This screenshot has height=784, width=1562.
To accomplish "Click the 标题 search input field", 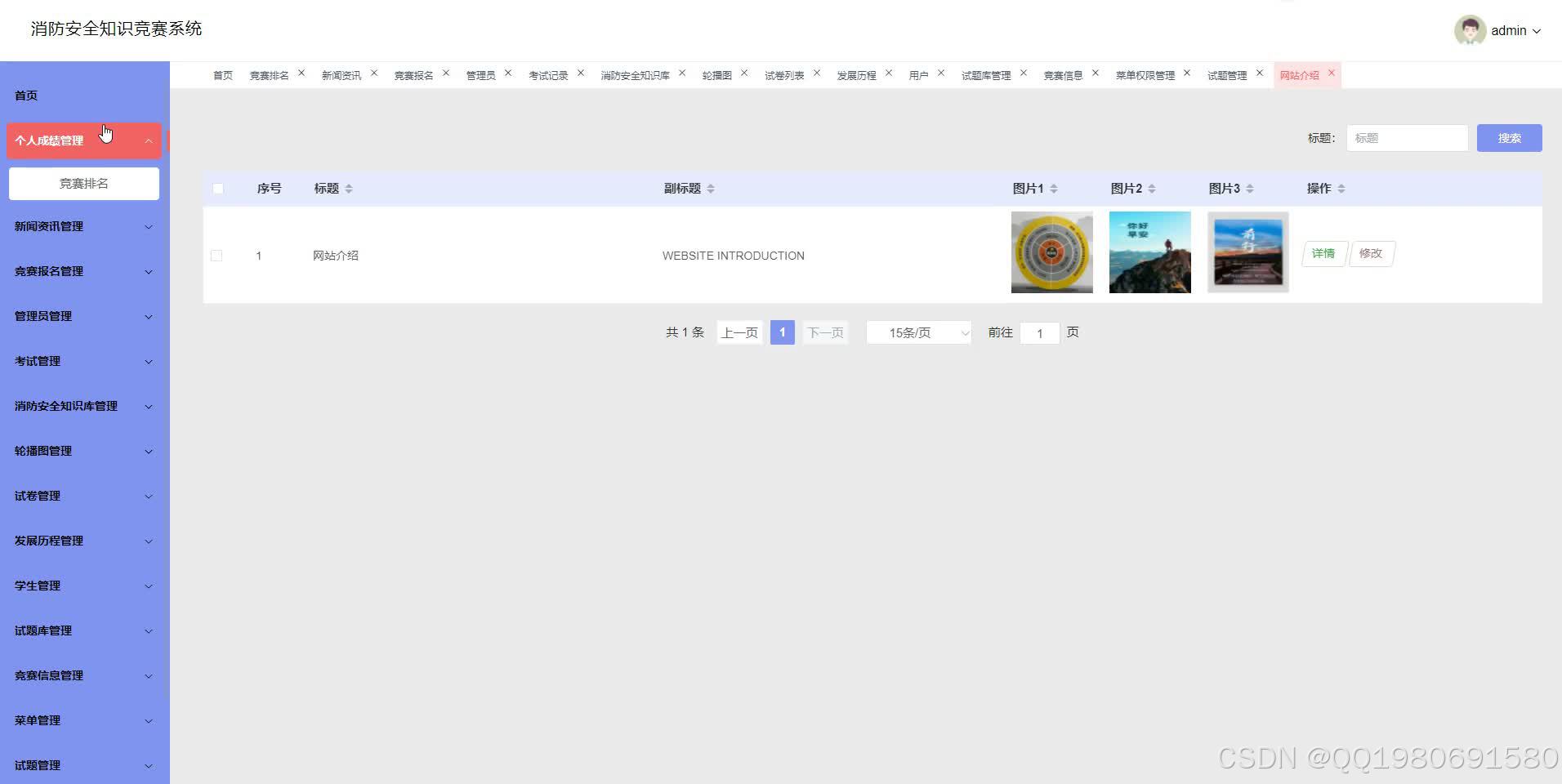I will tap(1406, 137).
